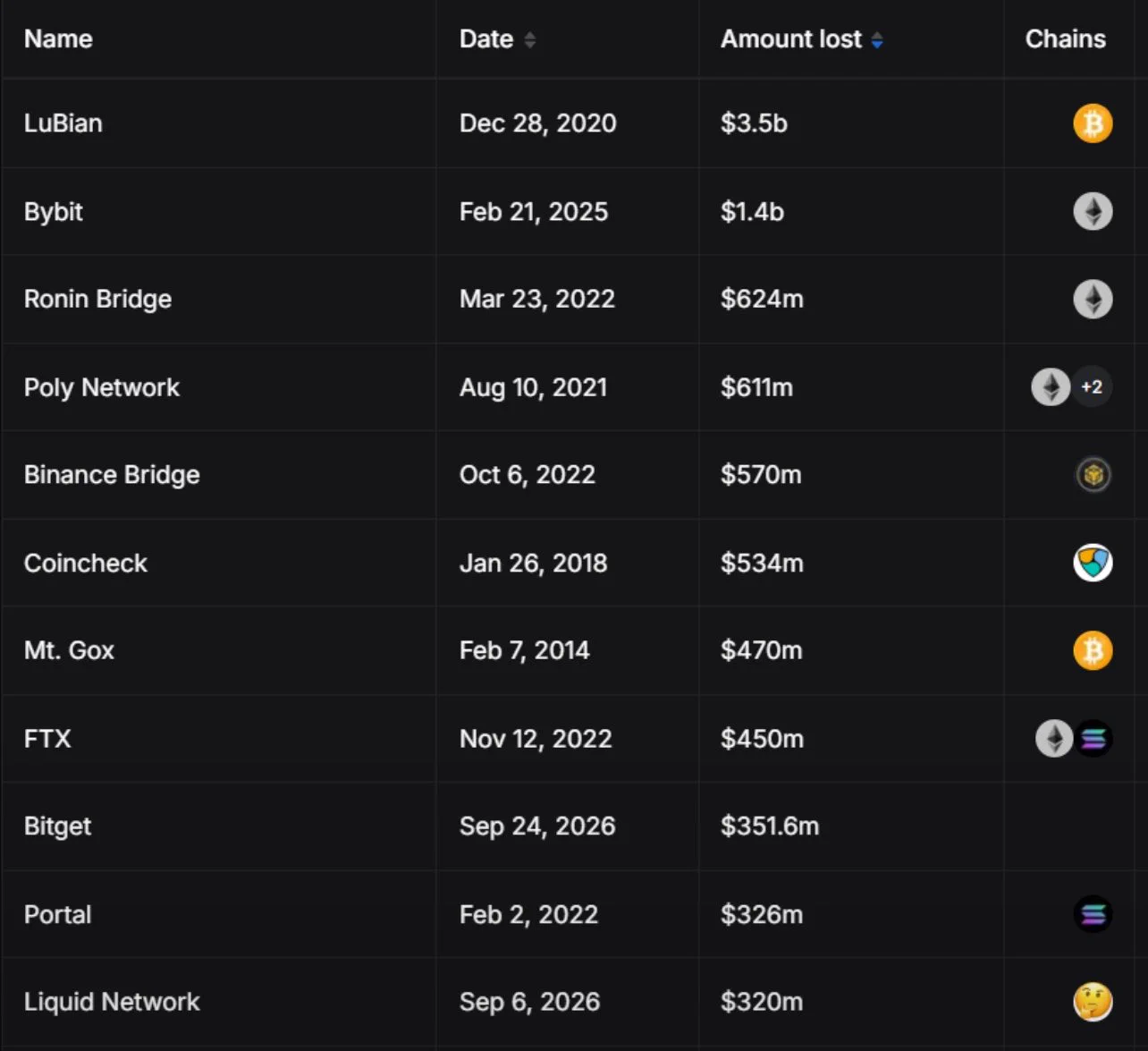The width and height of the screenshot is (1148, 1051).
Task: Show the +2 more chains for Poly Network
Action: [1092, 387]
